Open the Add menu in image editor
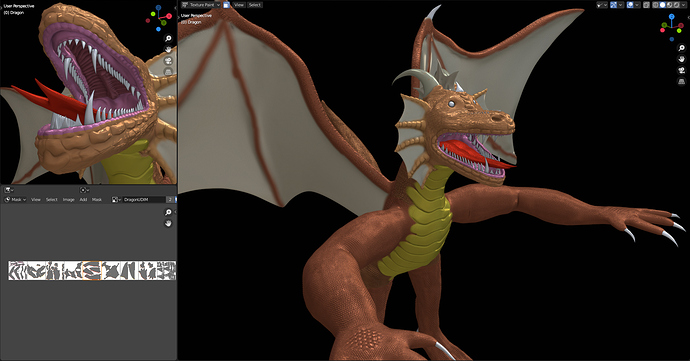 [x=83, y=199]
